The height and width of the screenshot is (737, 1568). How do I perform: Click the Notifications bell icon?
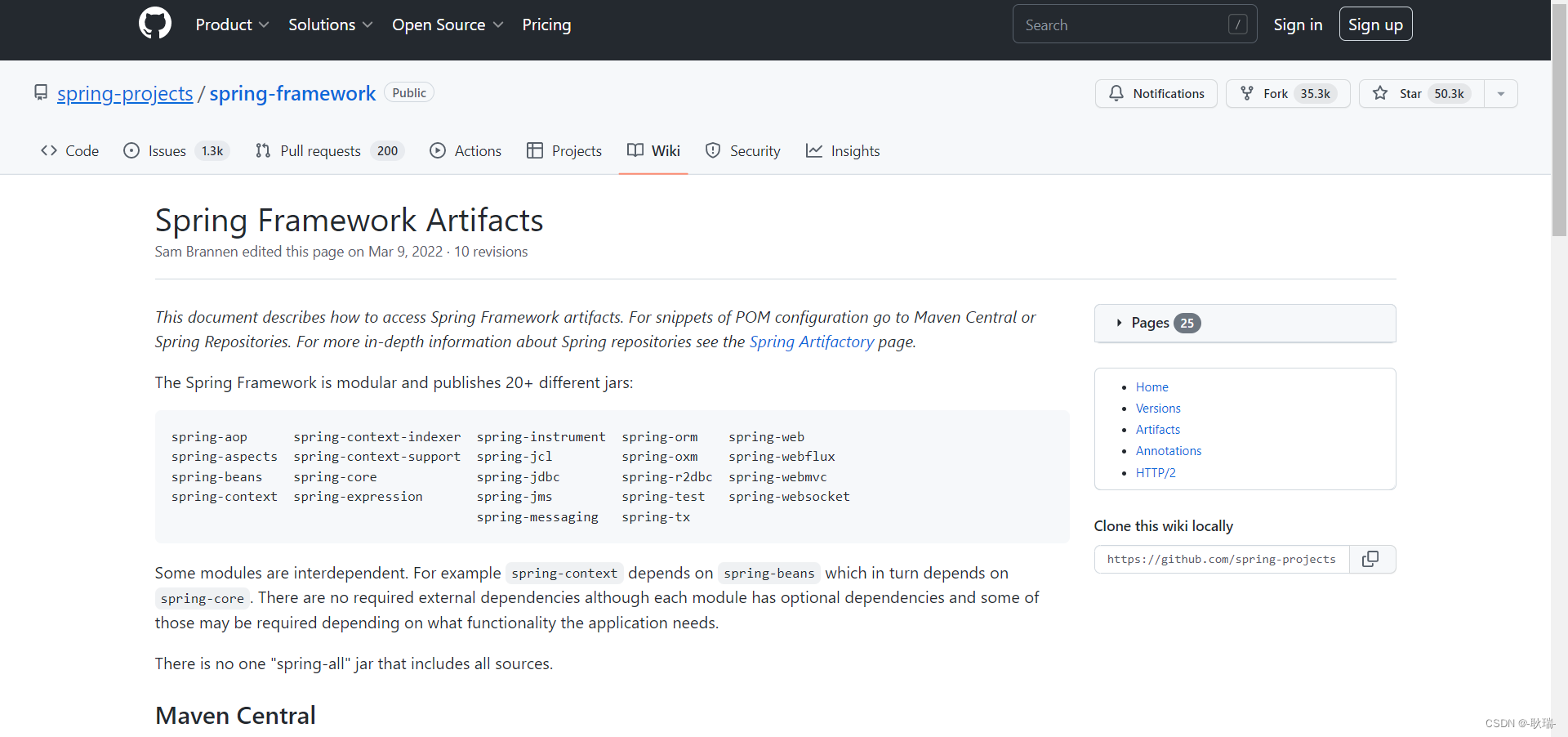pos(1116,93)
